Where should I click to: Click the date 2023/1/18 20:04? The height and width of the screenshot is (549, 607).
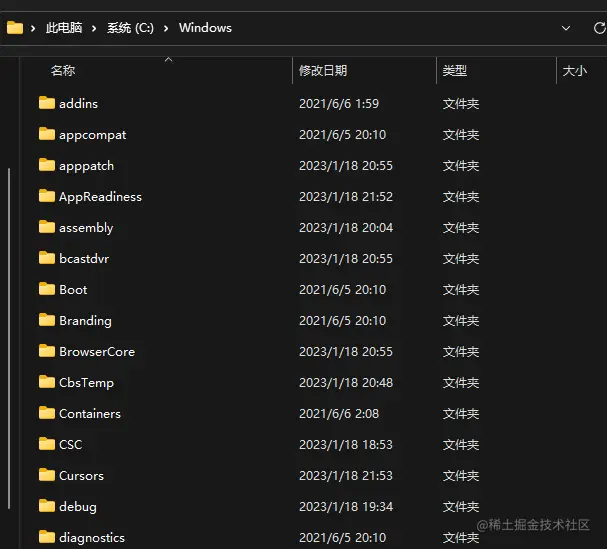tap(346, 228)
